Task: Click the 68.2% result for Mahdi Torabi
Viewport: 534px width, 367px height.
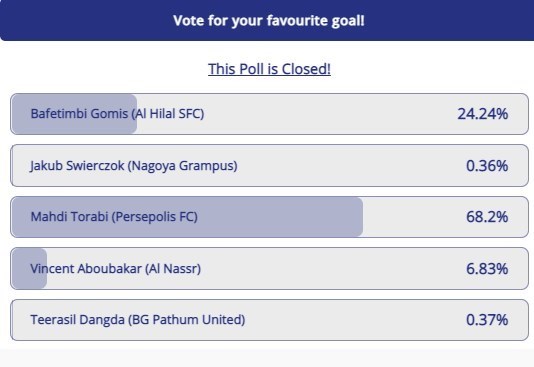Action: pyautogui.click(x=487, y=217)
